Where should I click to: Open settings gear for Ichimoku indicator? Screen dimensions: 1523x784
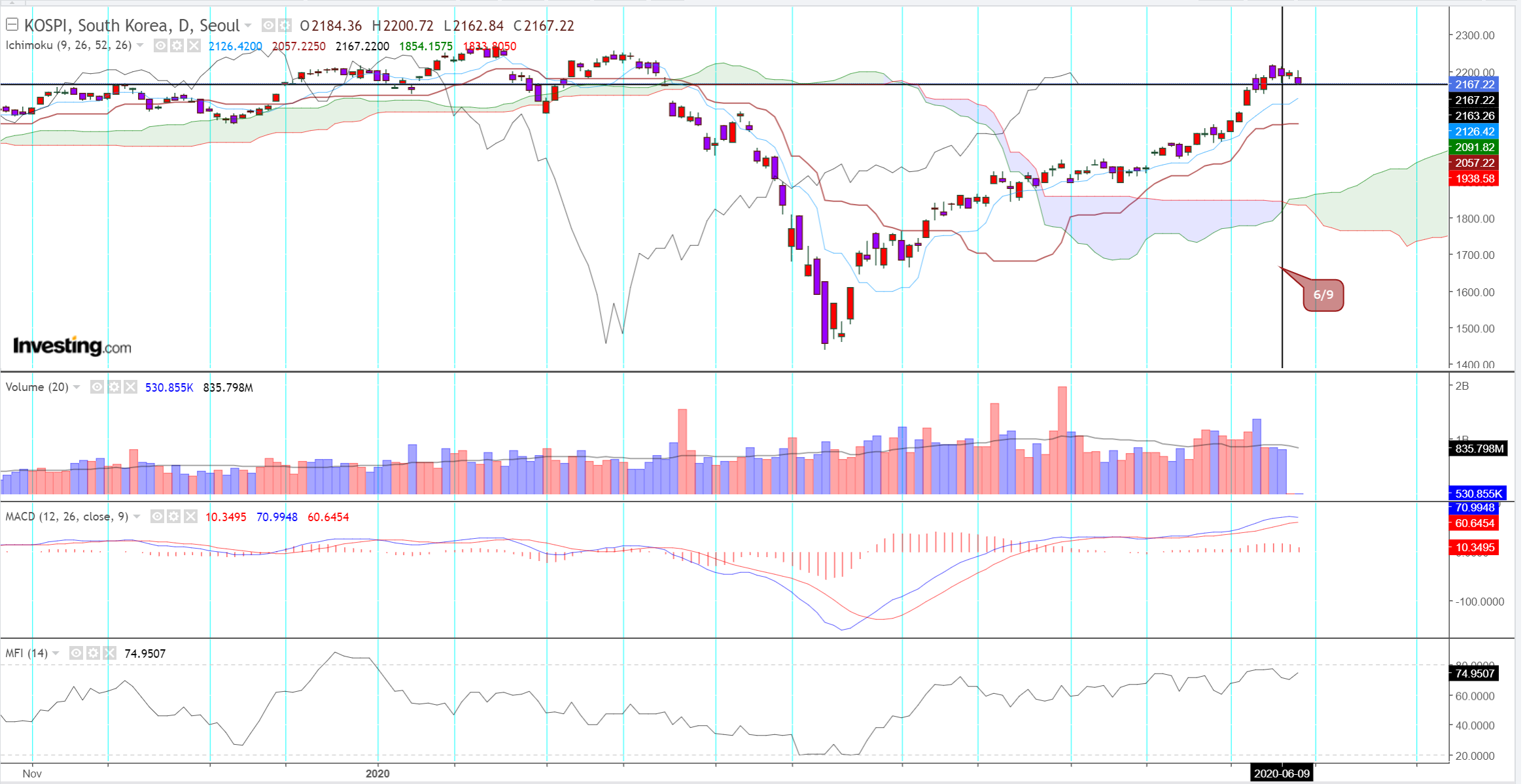(x=177, y=46)
